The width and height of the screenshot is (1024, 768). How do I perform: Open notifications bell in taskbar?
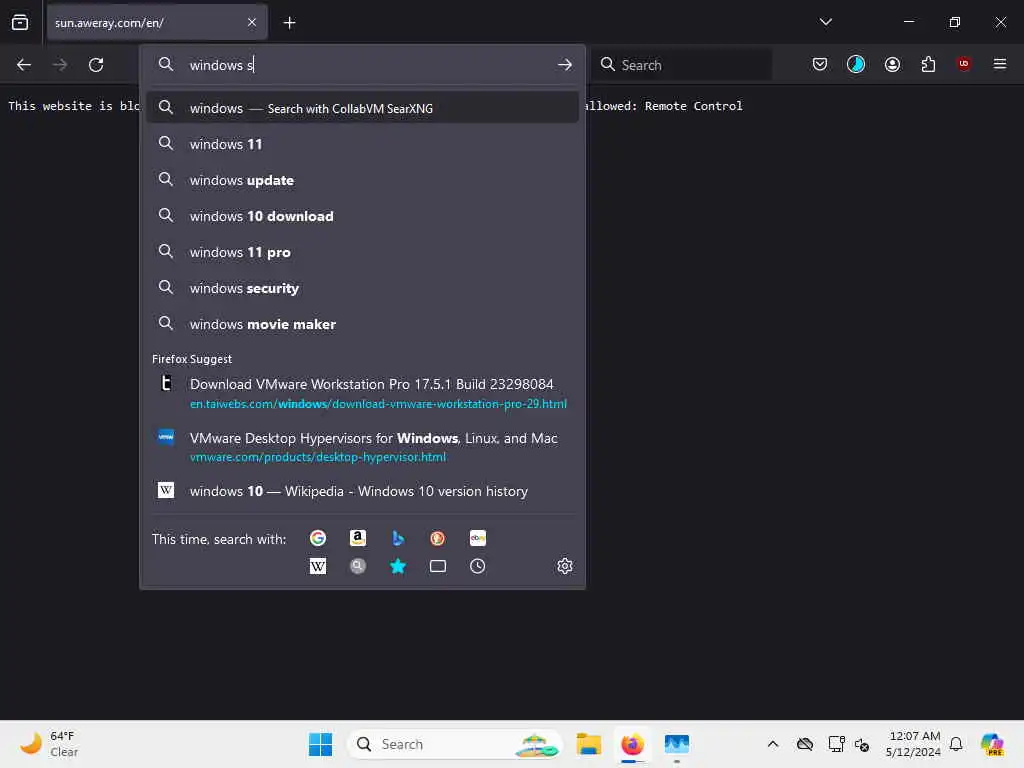click(x=956, y=744)
